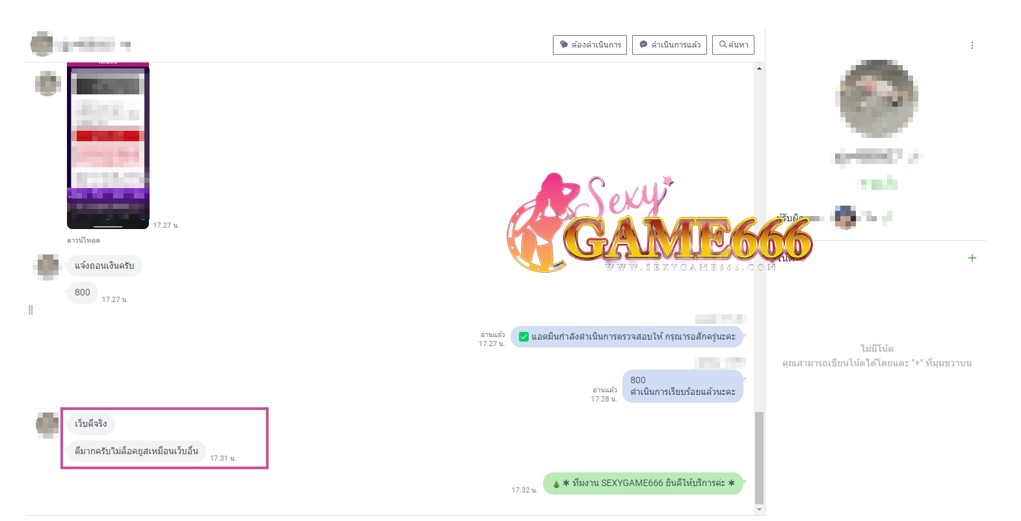Image resolution: width=1021 pixels, height=521 pixels.
Task: Click green plus to add a note
Action: click(972, 258)
